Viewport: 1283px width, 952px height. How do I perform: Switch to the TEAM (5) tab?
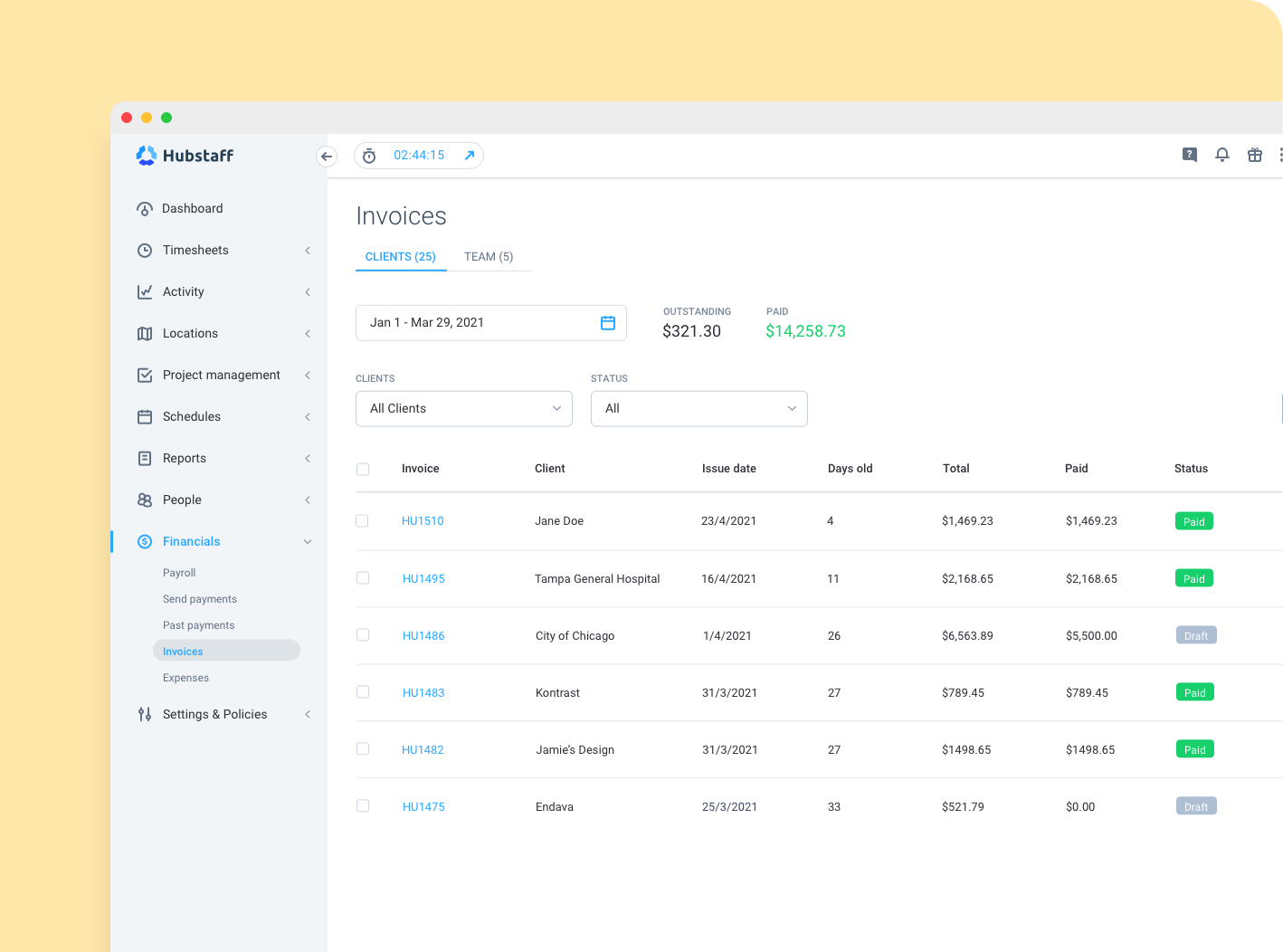pos(489,257)
